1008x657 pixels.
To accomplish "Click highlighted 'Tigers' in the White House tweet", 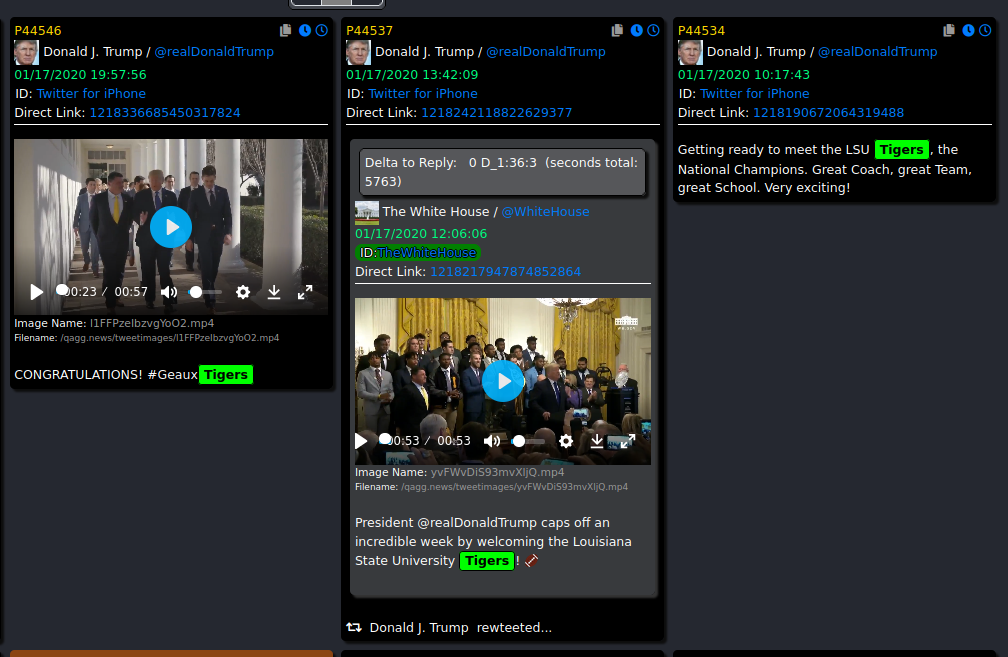I will click(x=487, y=561).
